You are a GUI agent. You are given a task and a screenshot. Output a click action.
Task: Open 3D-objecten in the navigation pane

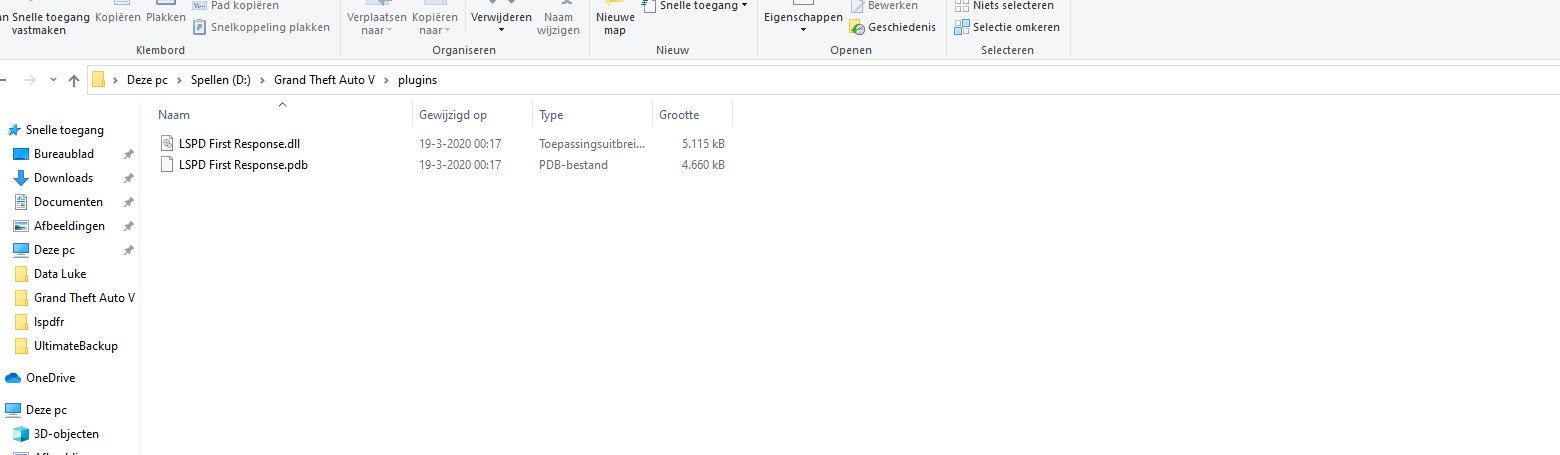(x=66, y=434)
